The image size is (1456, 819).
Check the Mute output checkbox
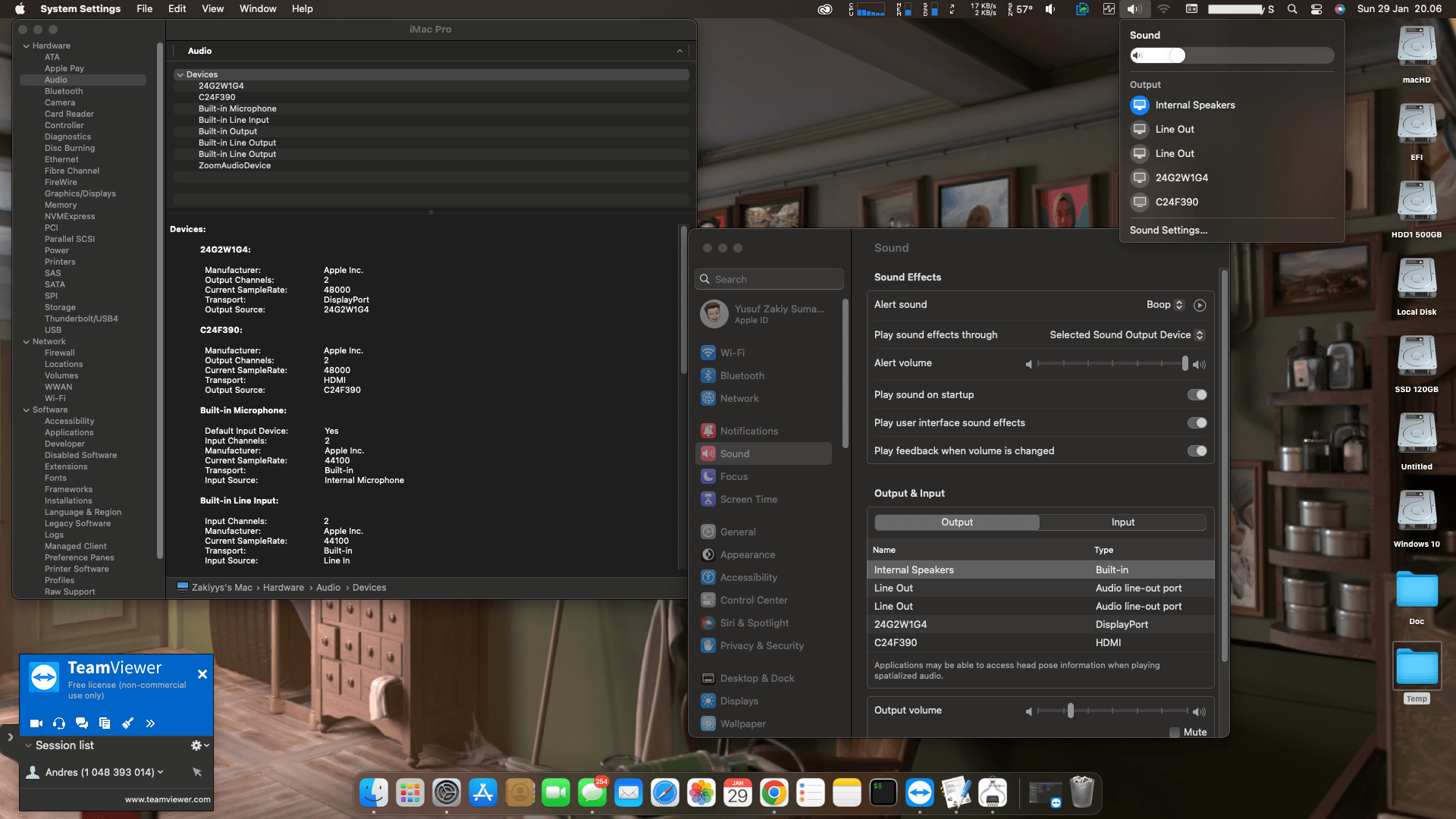(x=1175, y=733)
